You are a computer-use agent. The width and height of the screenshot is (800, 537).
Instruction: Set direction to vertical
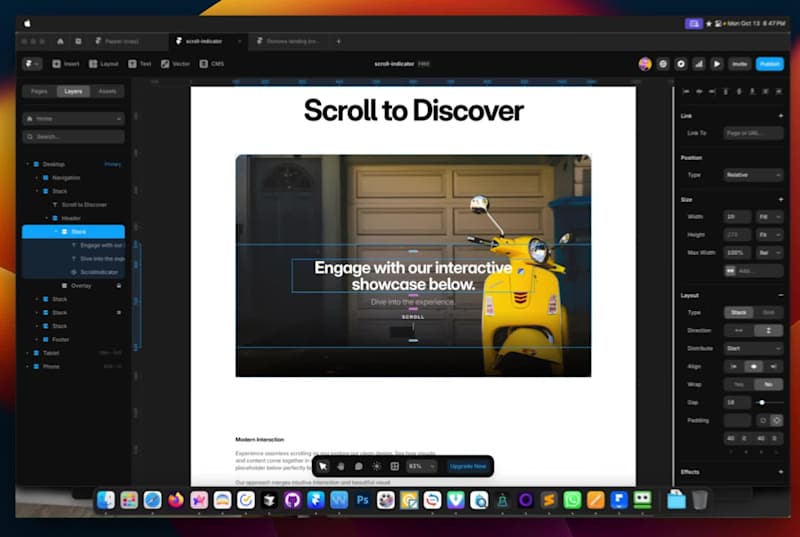[x=768, y=330]
